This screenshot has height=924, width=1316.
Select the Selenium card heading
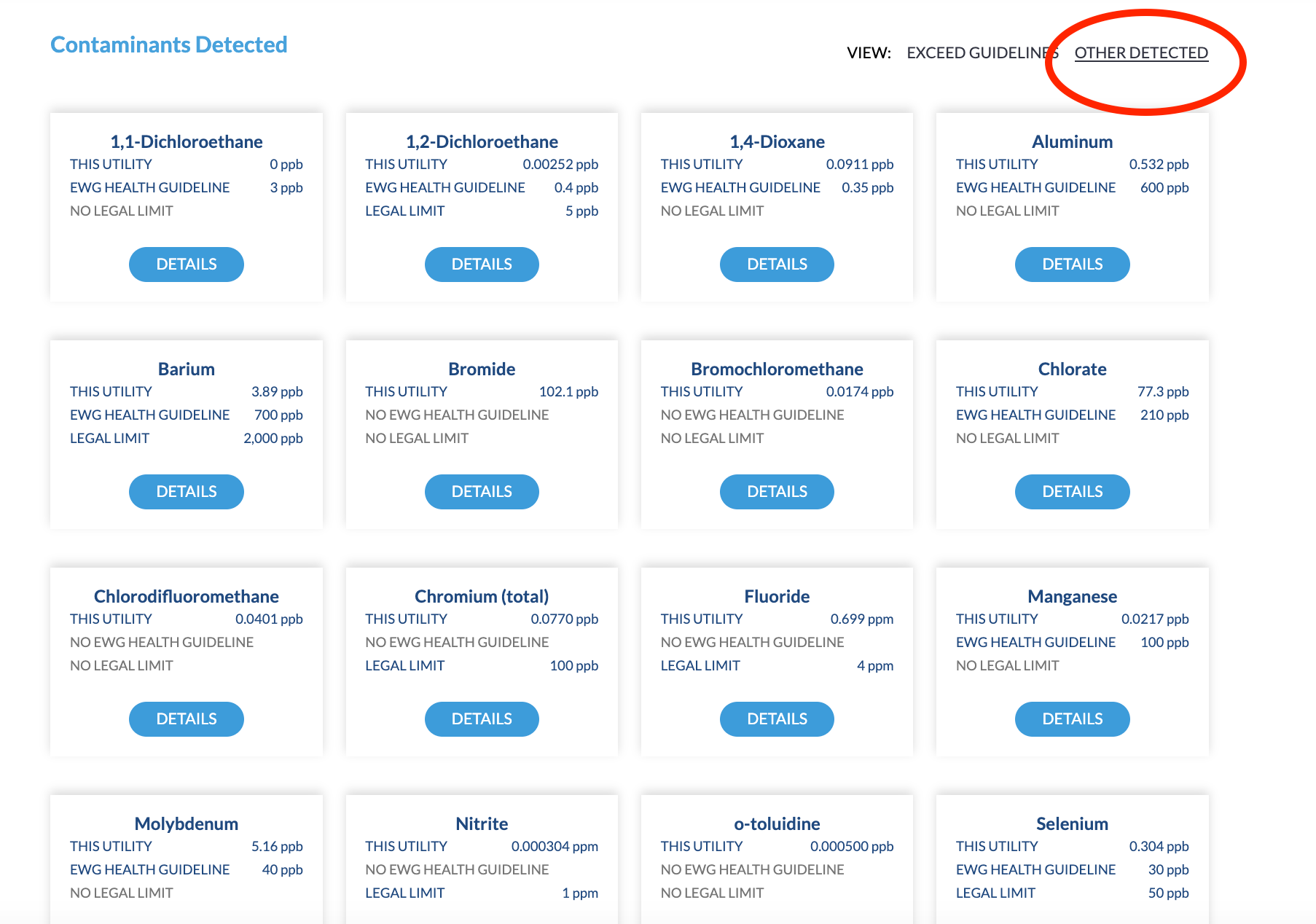(x=1072, y=823)
